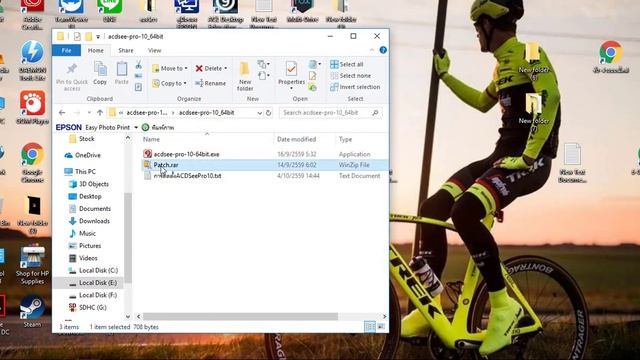This screenshot has height=360, width=640.
Task: Open the Shop for HP Supplies shortcut
Action: coord(32,265)
